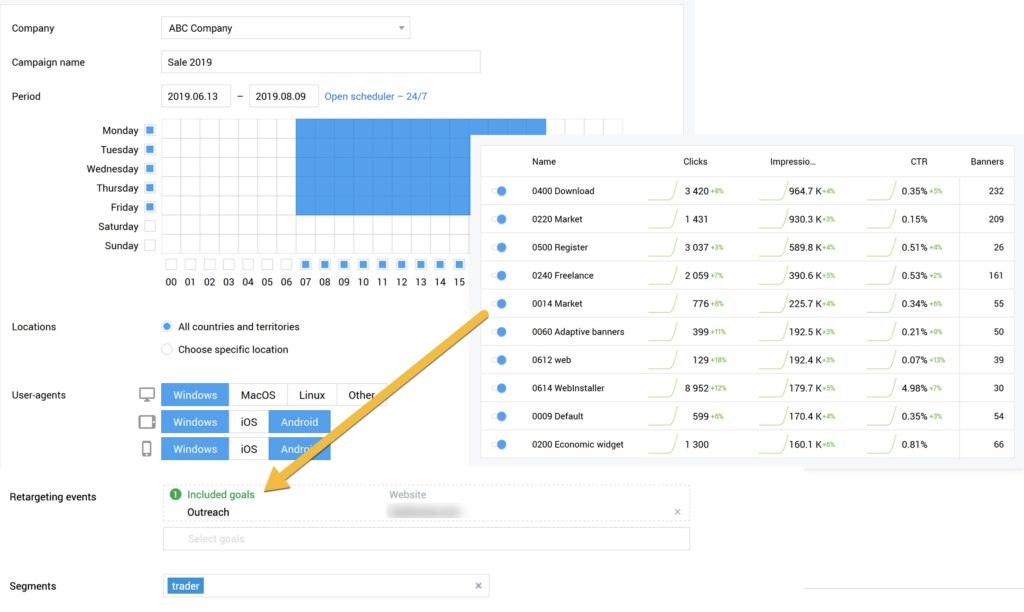Toggle the 0009 Default campaign switch
This screenshot has height=612, width=1024.
499,415
